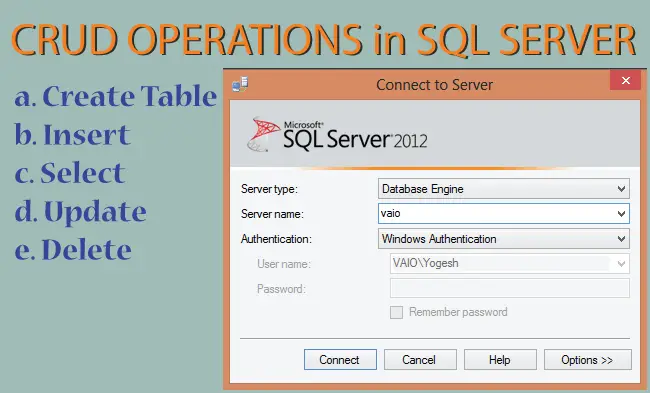Click the 'Password:' label
Image resolution: width=650 pixels, height=393 pixels.
(281, 289)
